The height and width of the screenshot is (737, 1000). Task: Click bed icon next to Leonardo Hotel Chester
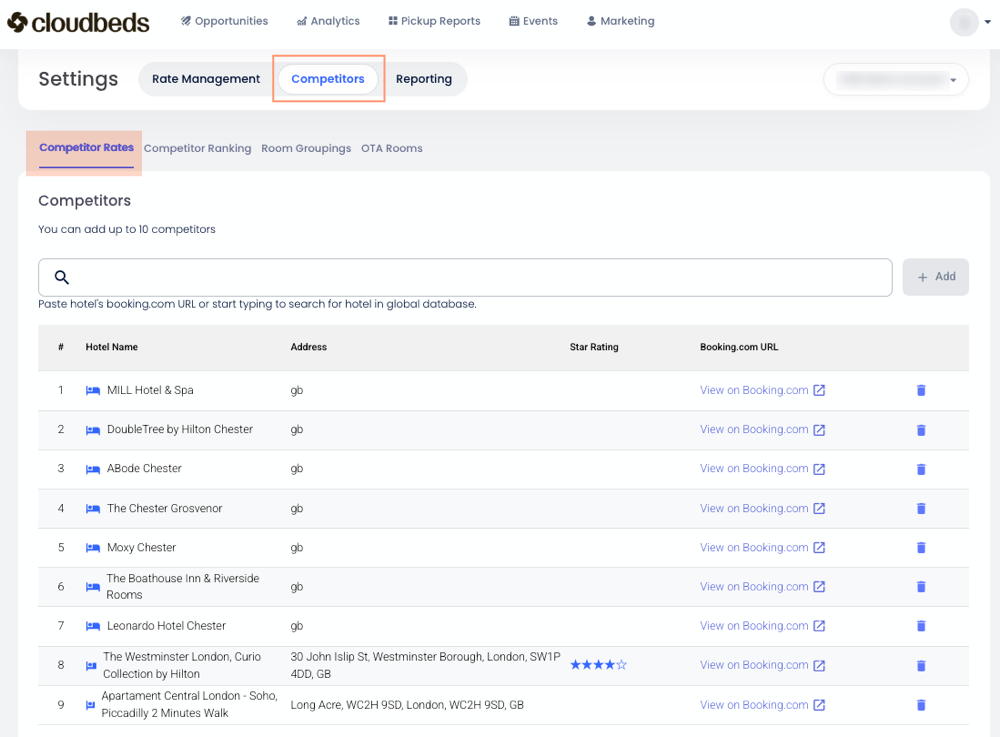93,626
